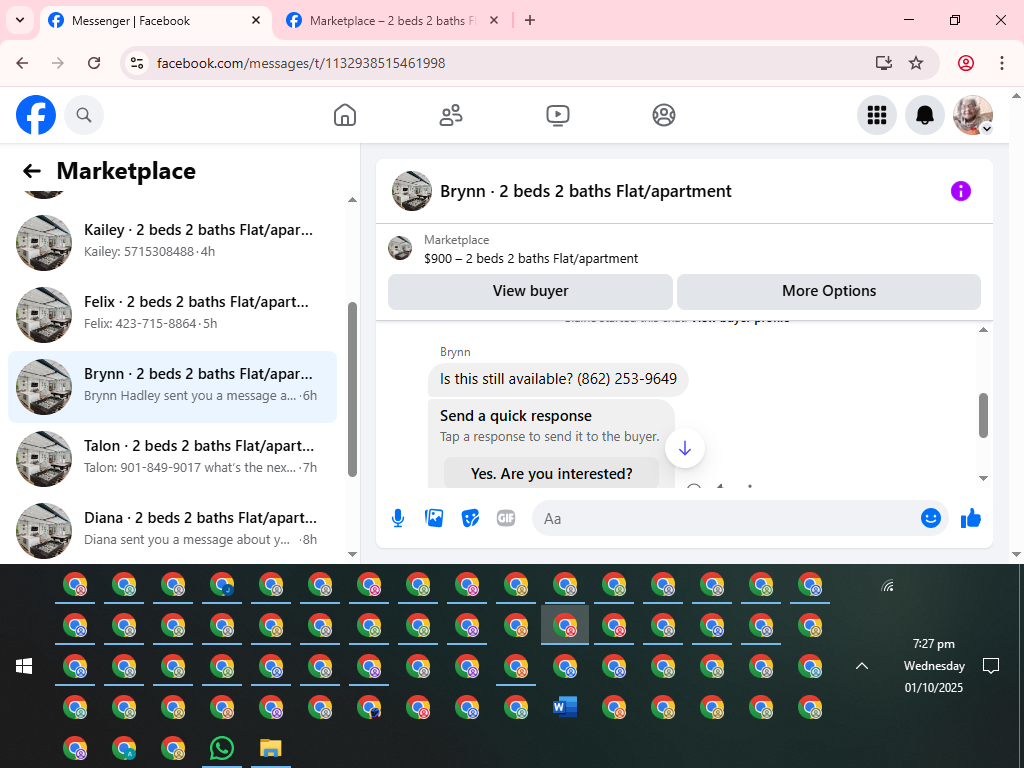The image size is (1024, 768).
Task: Click the Facebook search magnifier icon
Action: tap(84, 115)
